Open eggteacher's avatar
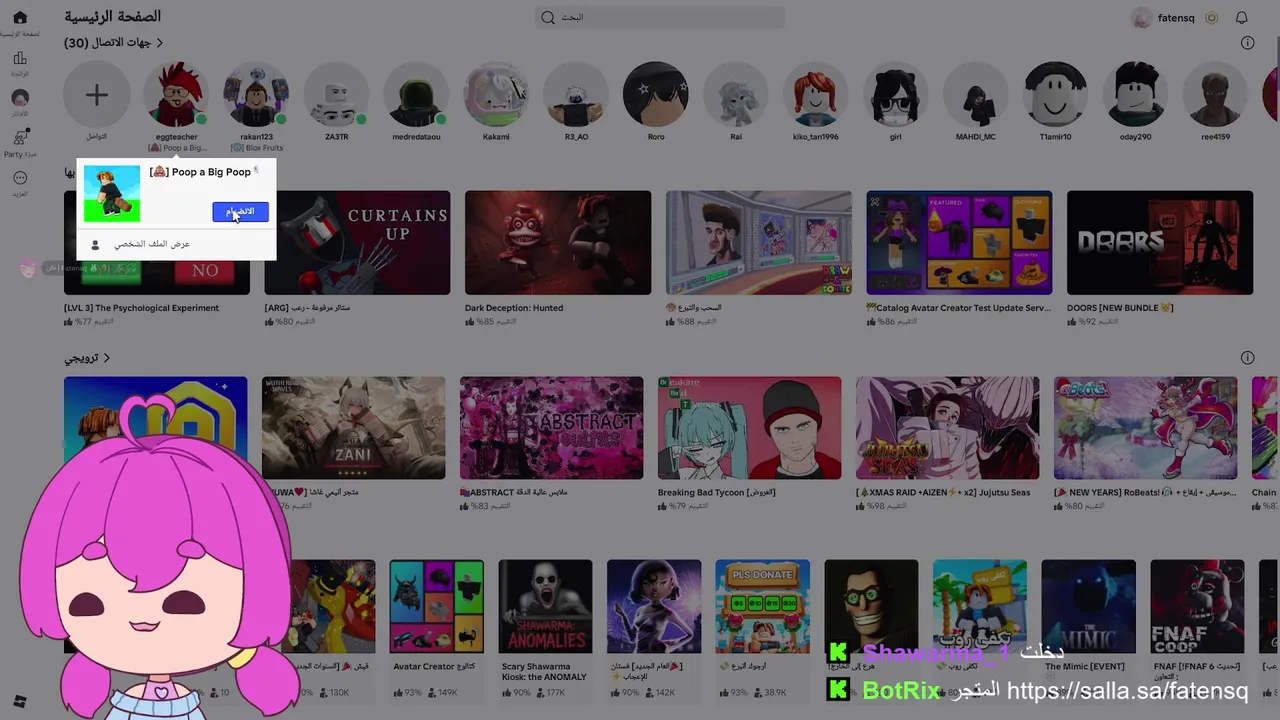Screen dimensions: 1280x720 coord(176,95)
